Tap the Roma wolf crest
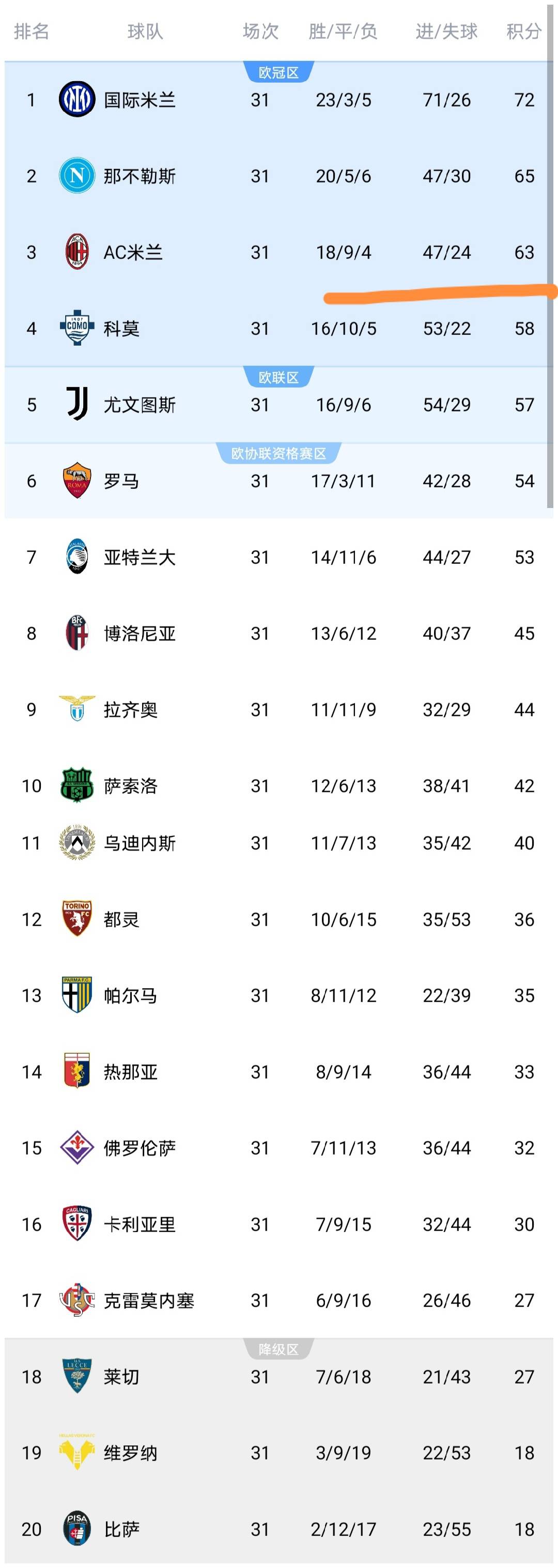 tap(76, 480)
